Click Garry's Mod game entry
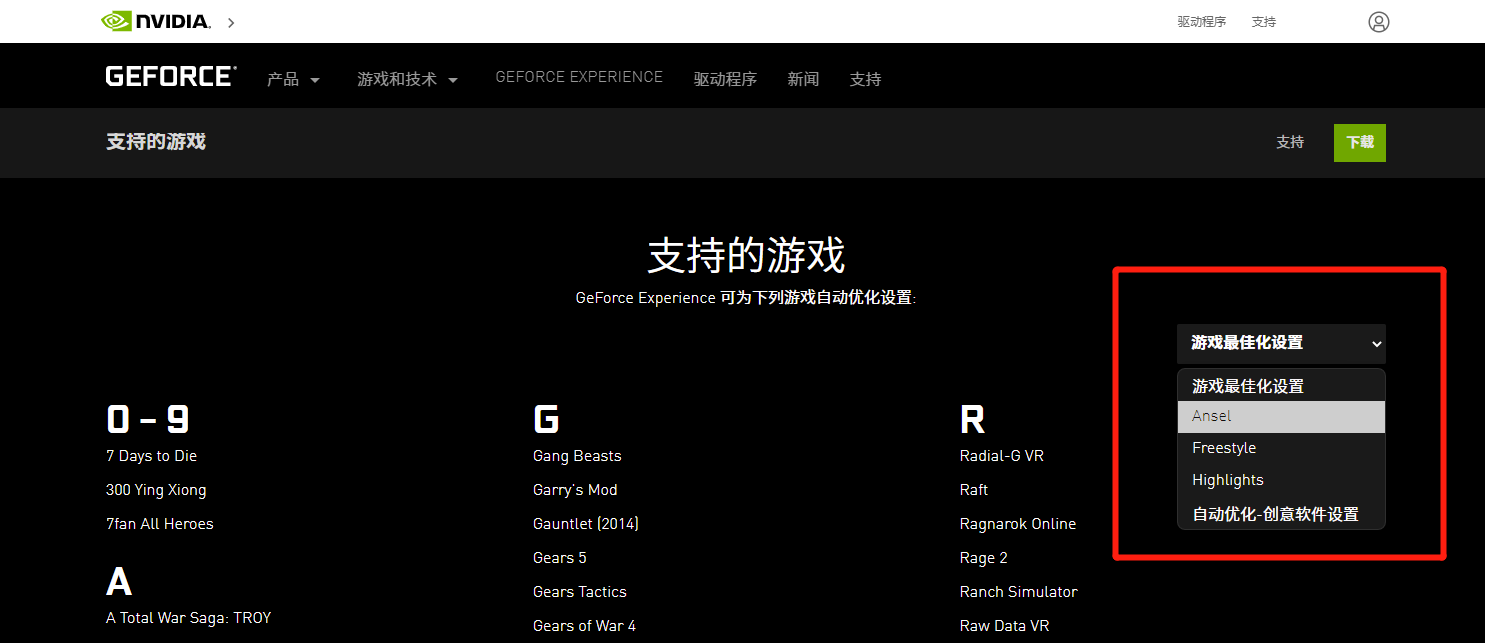The image size is (1485, 643). (x=575, y=490)
